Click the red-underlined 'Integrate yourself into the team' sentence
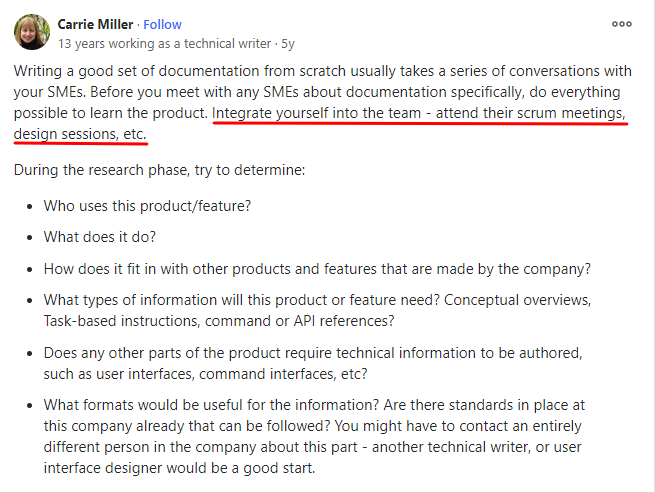Screen dimensions: 655x492 419,113
